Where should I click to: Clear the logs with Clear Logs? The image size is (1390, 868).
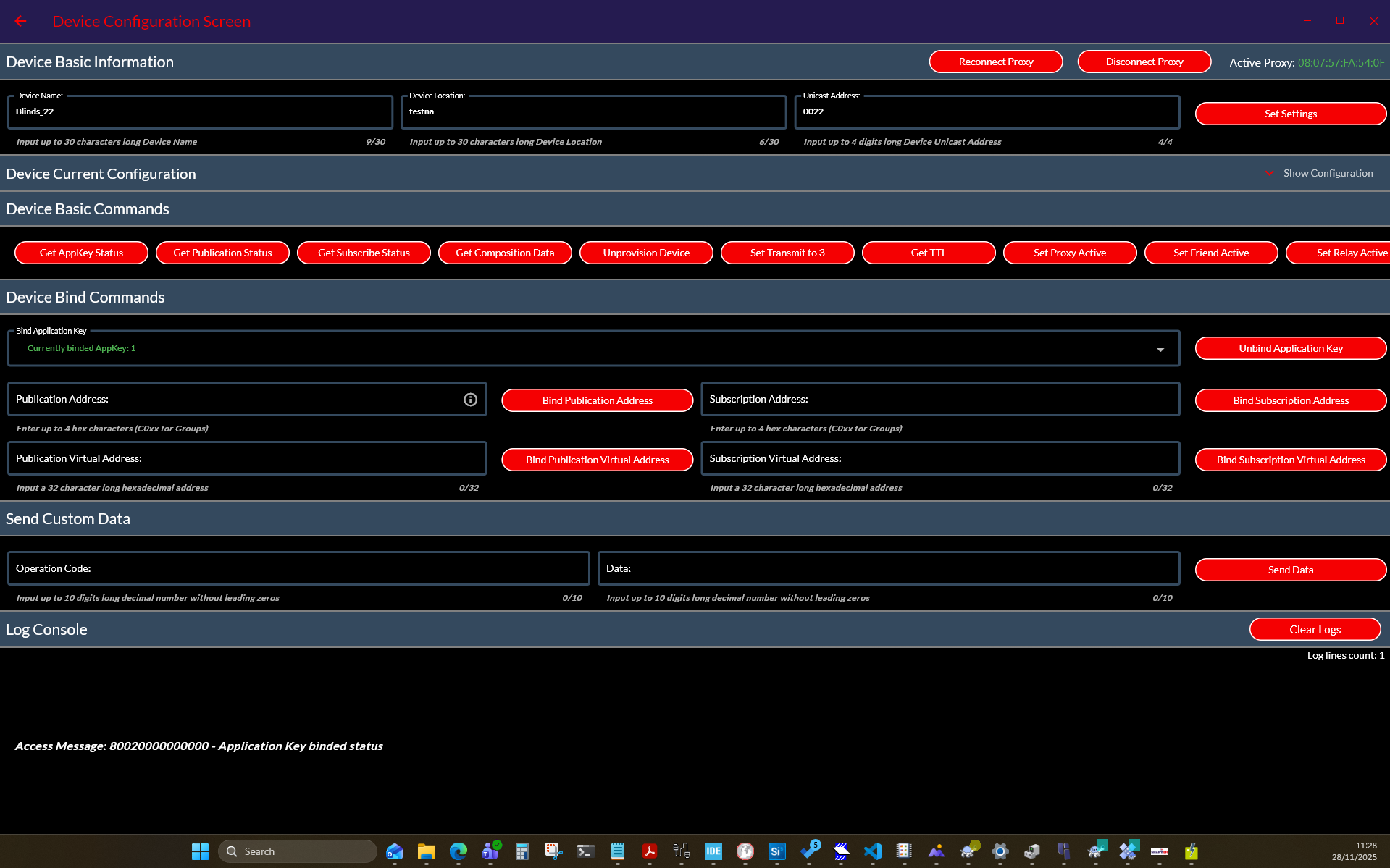[1314, 630]
